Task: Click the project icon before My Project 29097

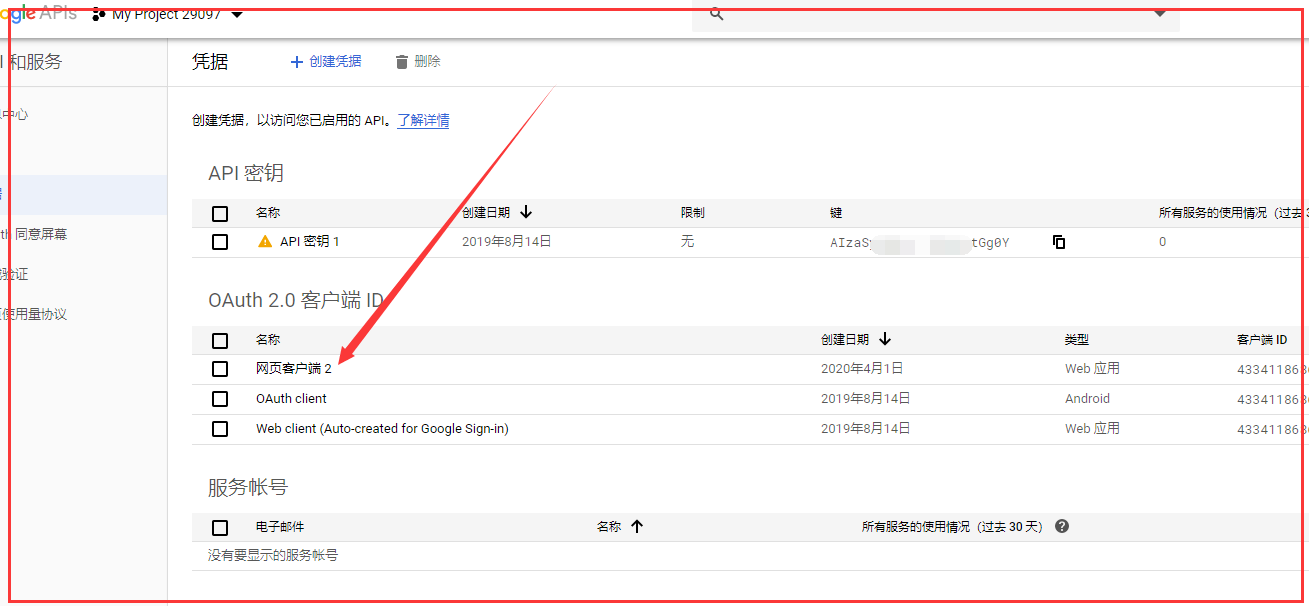Action: pyautogui.click(x=99, y=14)
